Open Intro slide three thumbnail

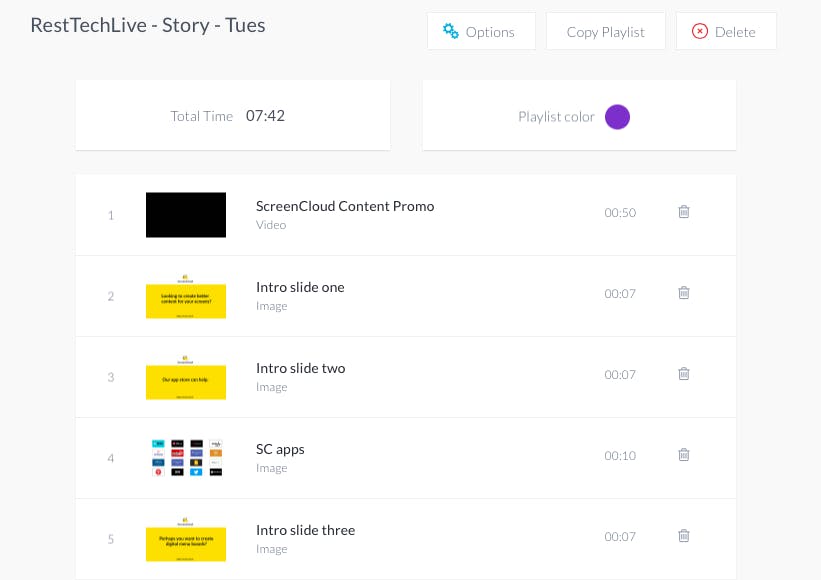tap(186, 539)
